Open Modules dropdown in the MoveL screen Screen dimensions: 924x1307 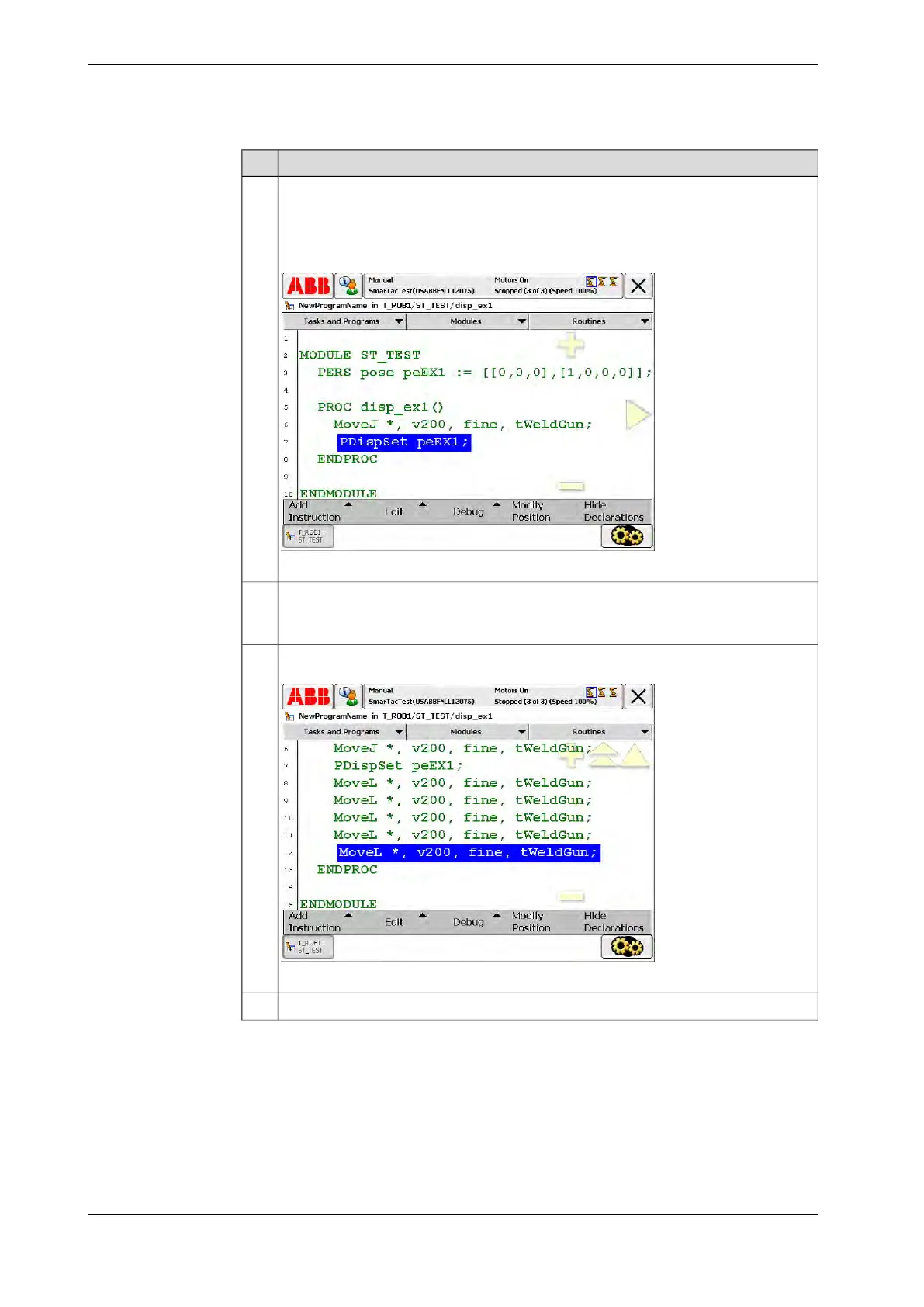coord(468,732)
